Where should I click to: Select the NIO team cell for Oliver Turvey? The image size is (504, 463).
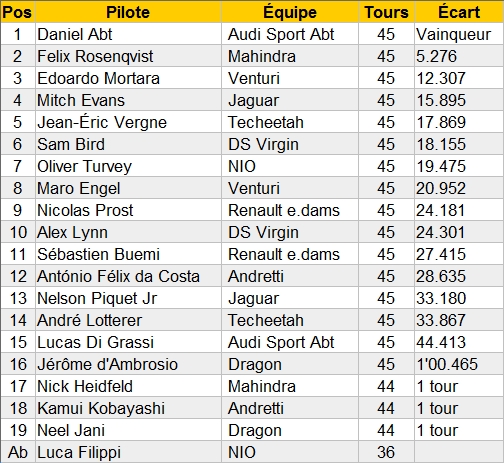(290, 166)
